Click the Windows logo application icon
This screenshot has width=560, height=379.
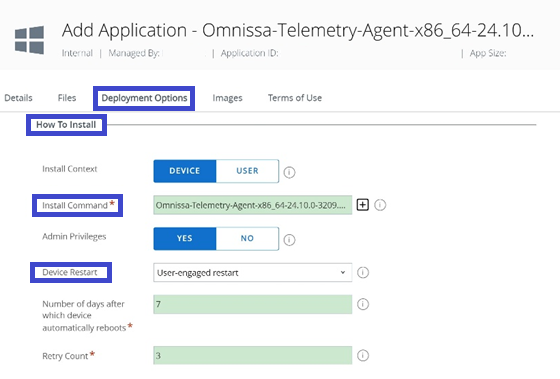29,40
